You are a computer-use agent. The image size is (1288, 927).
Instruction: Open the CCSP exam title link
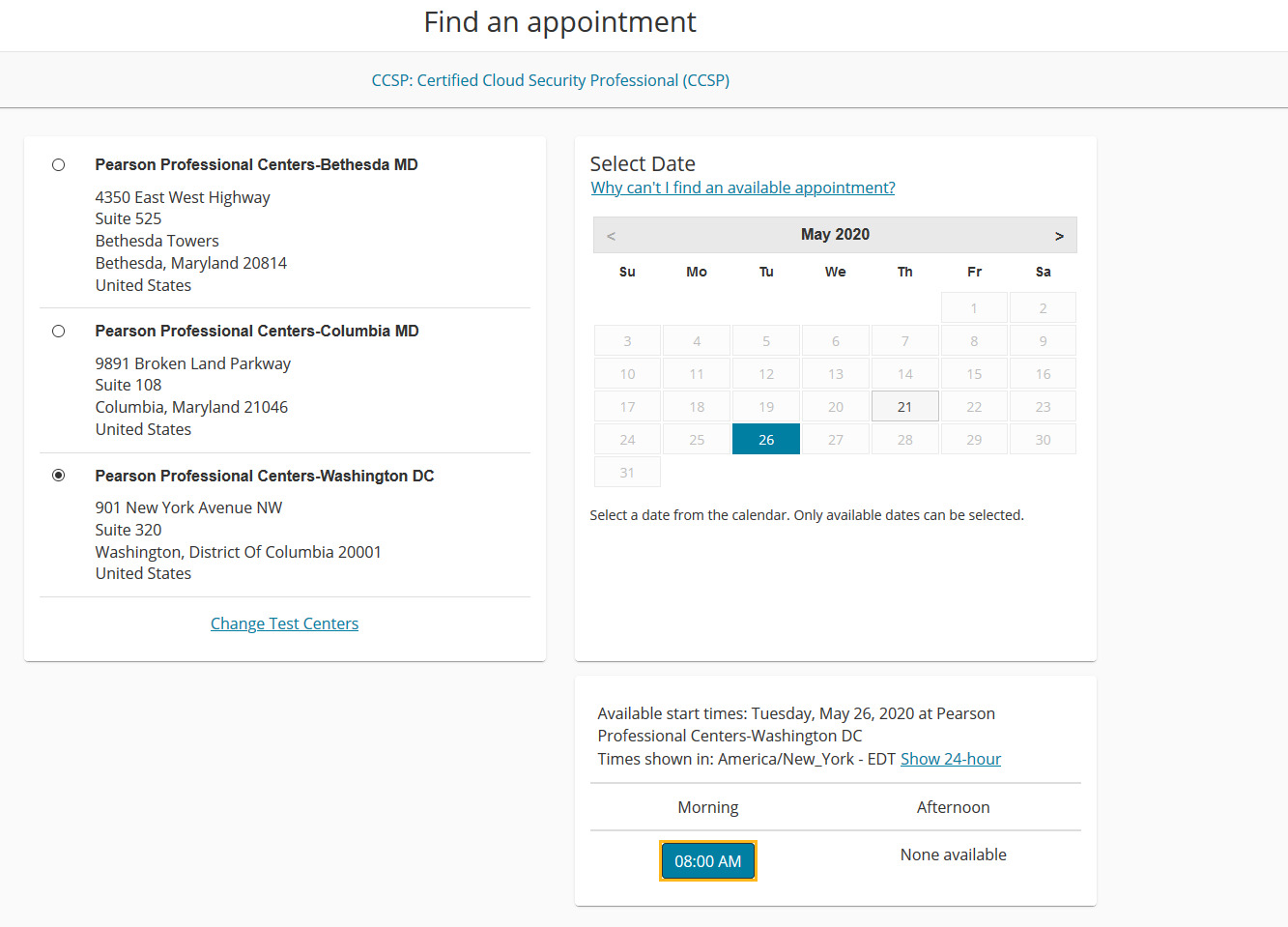(x=550, y=80)
